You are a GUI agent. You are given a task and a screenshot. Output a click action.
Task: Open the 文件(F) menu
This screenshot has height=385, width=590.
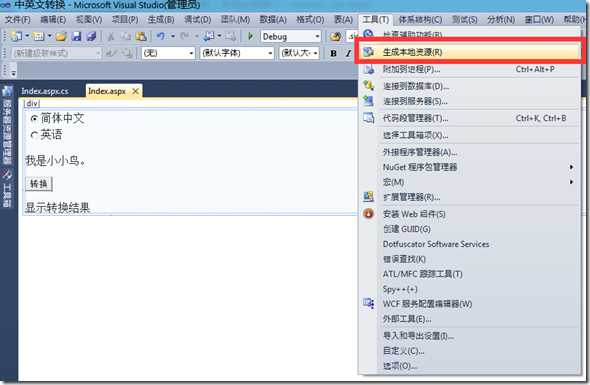click(x=17, y=19)
